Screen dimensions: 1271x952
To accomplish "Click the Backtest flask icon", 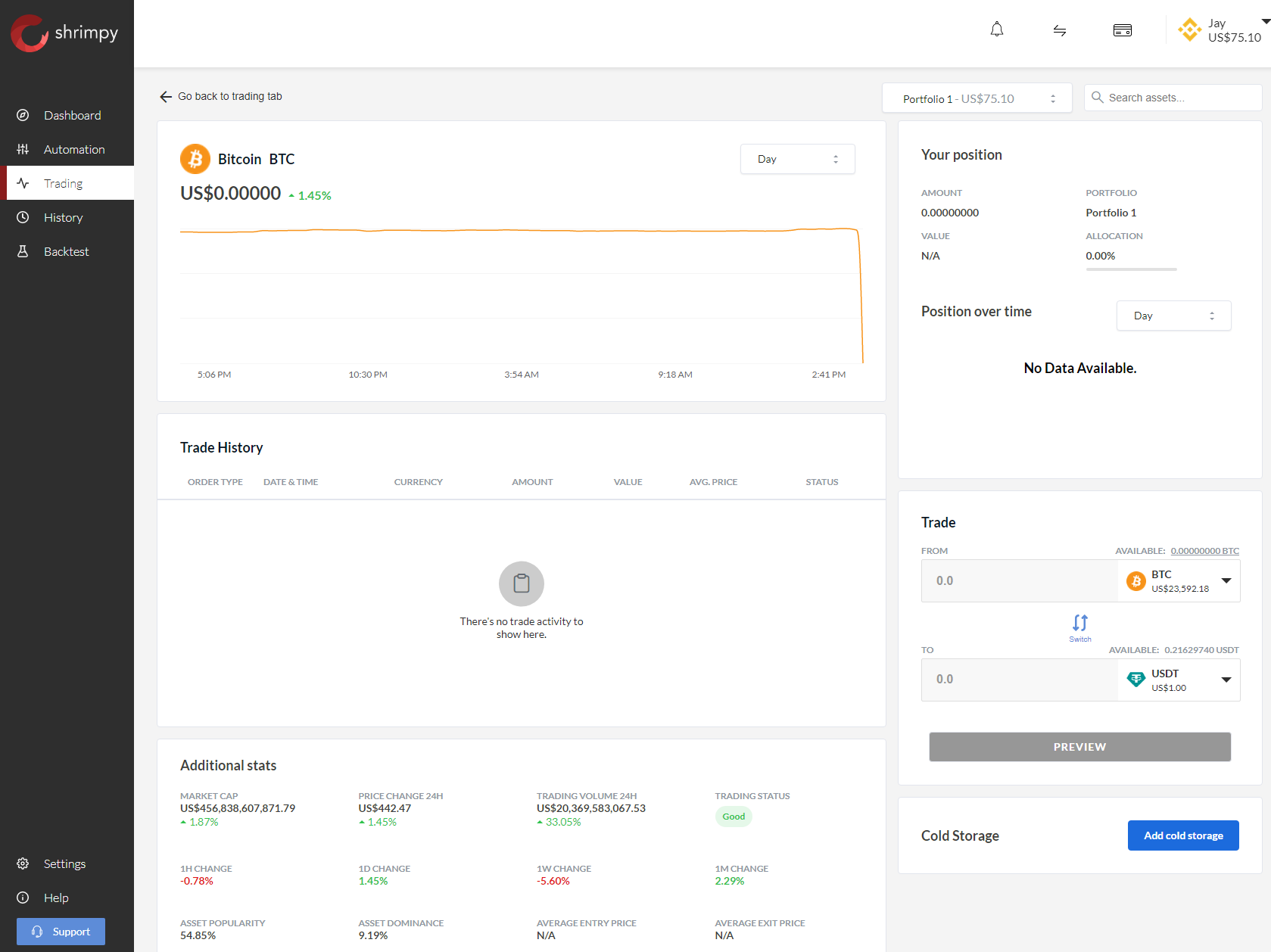I will [x=23, y=251].
